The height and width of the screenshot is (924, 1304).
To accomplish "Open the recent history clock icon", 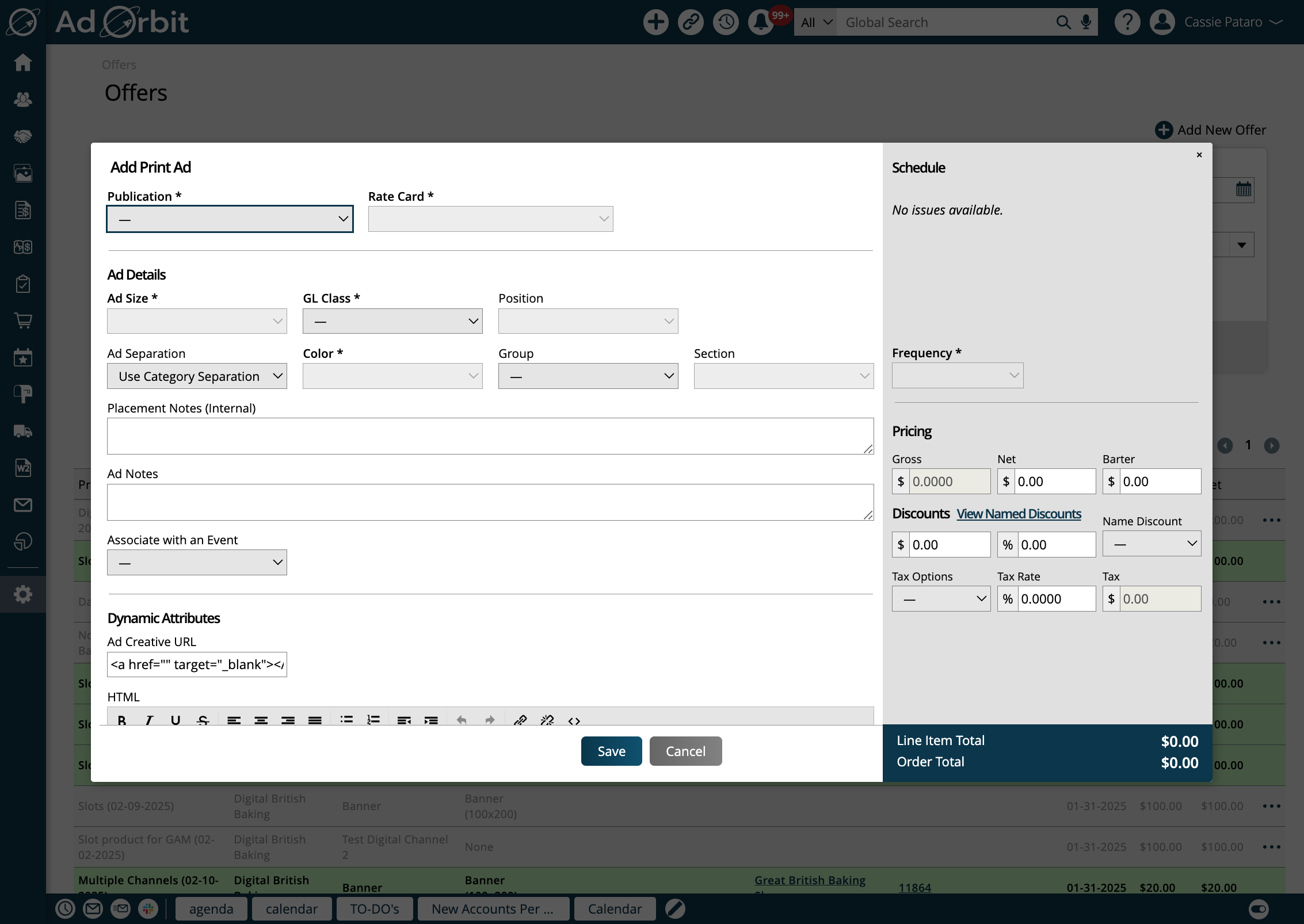I will pos(726,22).
